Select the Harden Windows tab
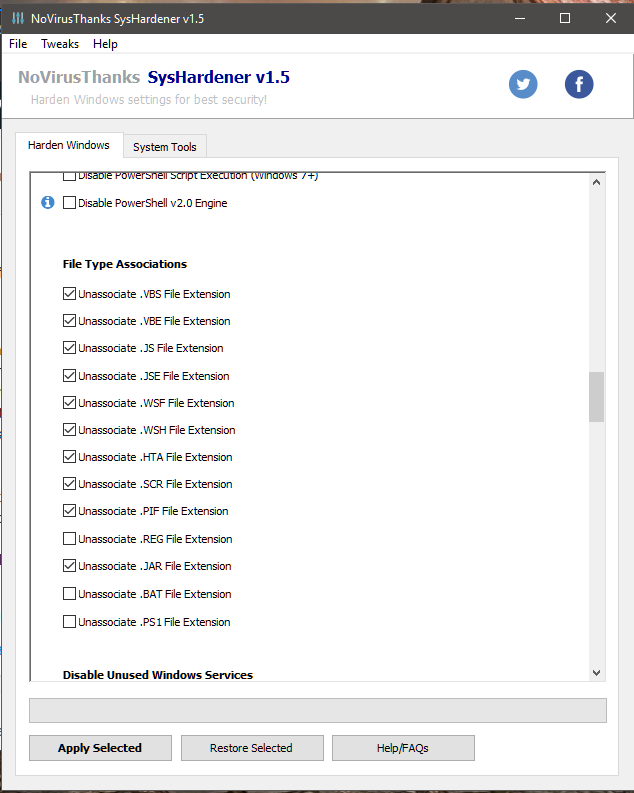This screenshot has width=634, height=793. (x=69, y=145)
